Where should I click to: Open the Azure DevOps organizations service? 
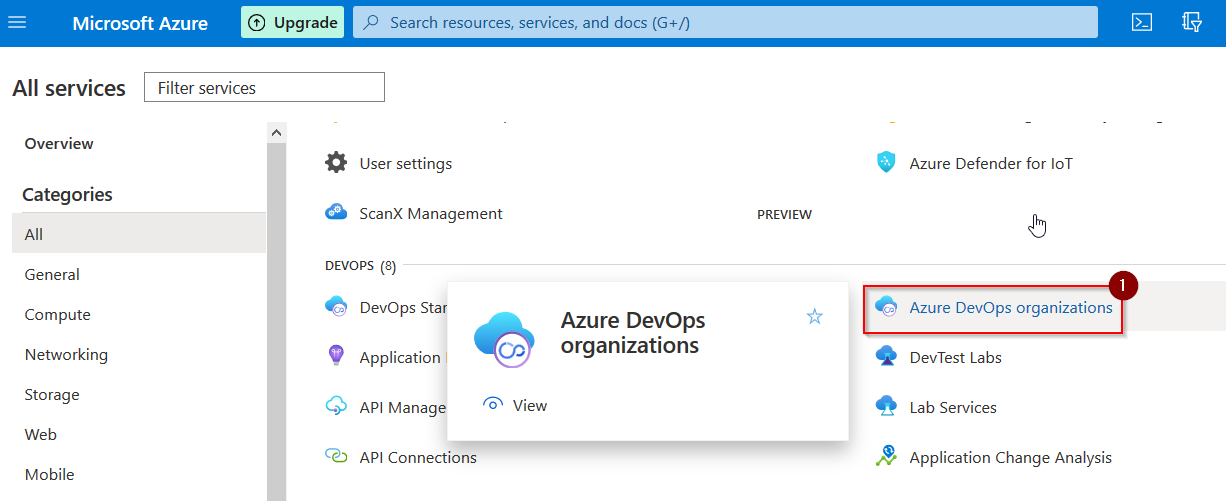(x=1010, y=308)
